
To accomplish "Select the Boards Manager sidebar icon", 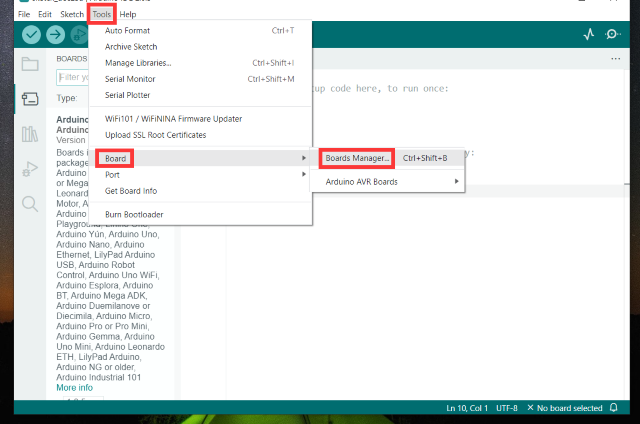I will (30, 99).
